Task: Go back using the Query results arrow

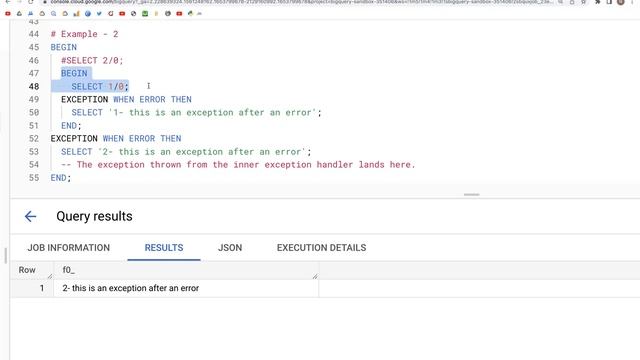Action: [30, 216]
